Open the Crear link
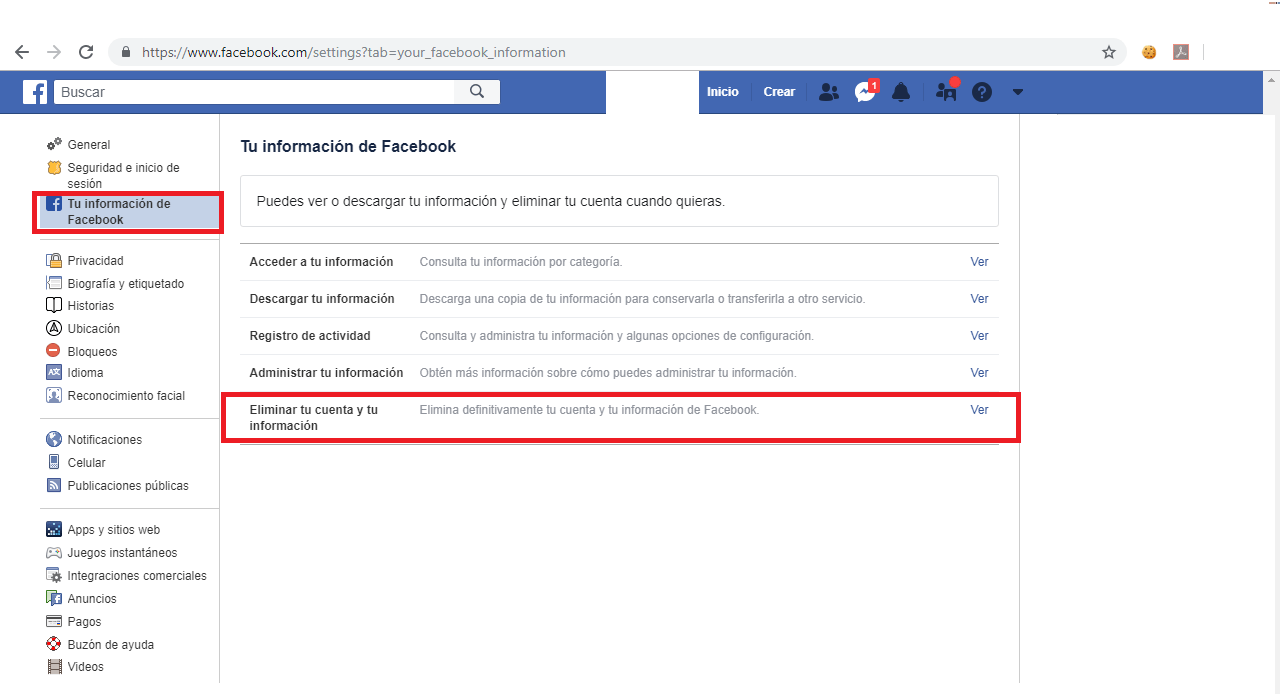 (x=779, y=92)
